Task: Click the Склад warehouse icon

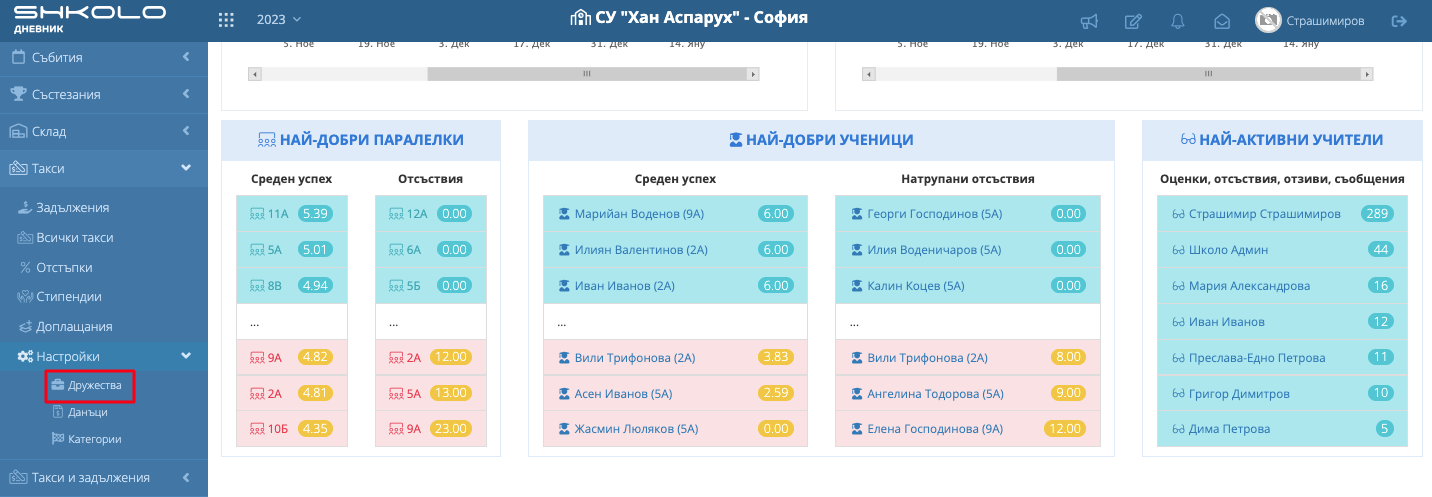Action: (x=18, y=131)
